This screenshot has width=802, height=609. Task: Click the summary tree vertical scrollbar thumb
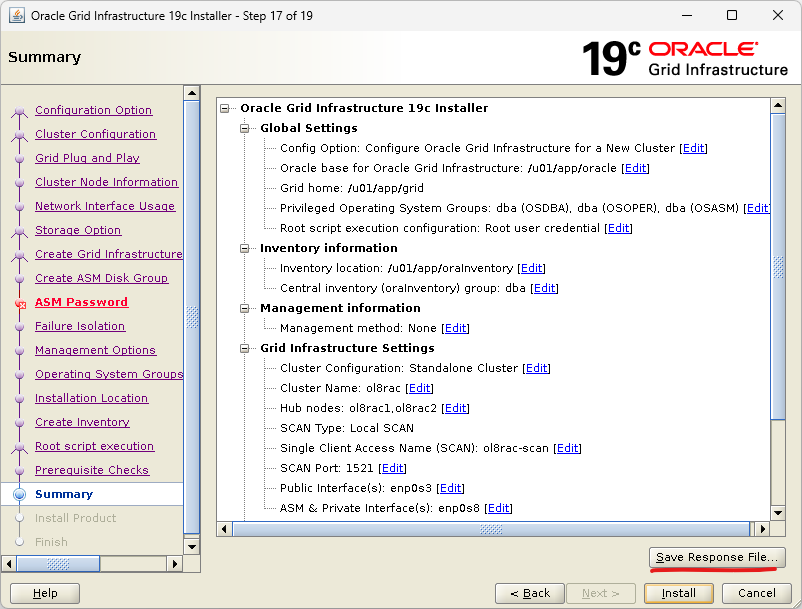pos(778,266)
